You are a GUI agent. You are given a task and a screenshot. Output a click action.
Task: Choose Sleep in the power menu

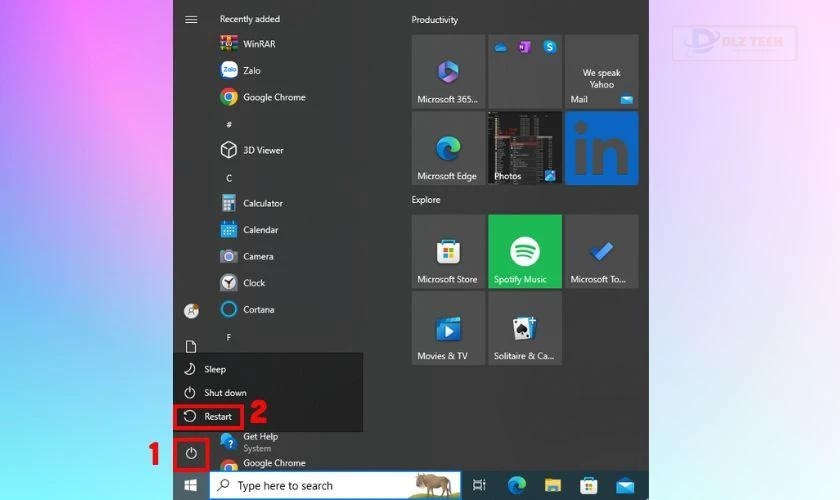(x=215, y=369)
